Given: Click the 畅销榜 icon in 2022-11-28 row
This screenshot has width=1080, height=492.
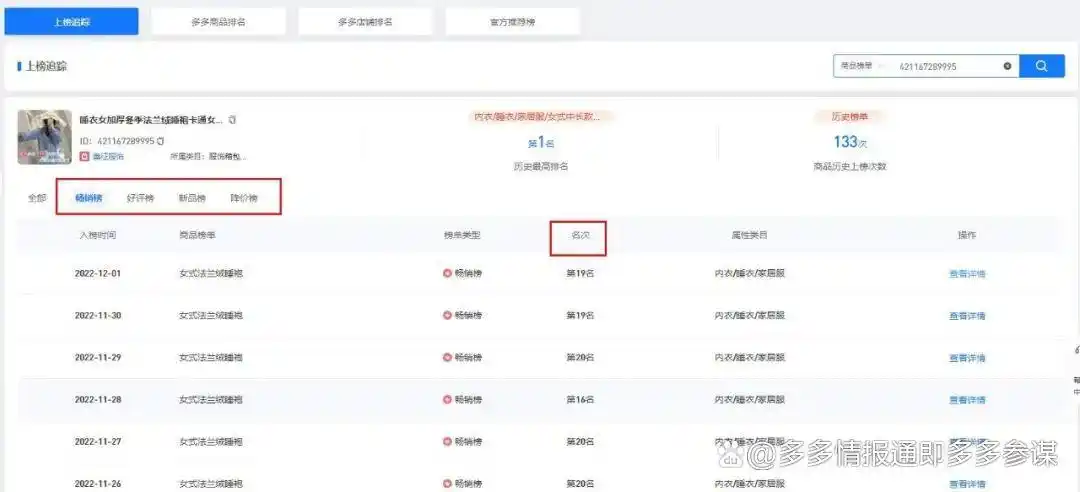Looking at the screenshot, I should click(x=447, y=399).
